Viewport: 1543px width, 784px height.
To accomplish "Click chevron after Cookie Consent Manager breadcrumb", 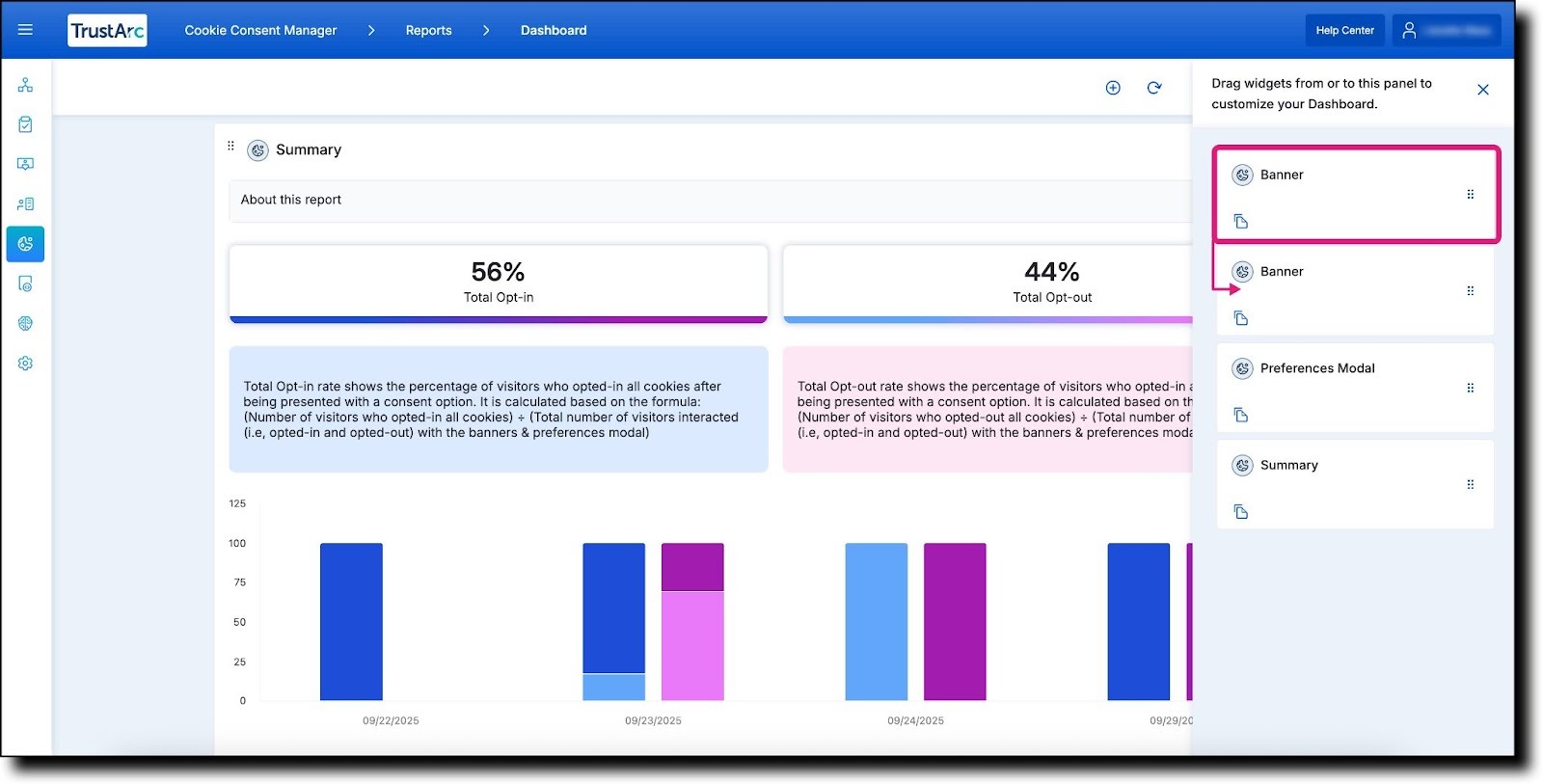I will click(371, 31).
